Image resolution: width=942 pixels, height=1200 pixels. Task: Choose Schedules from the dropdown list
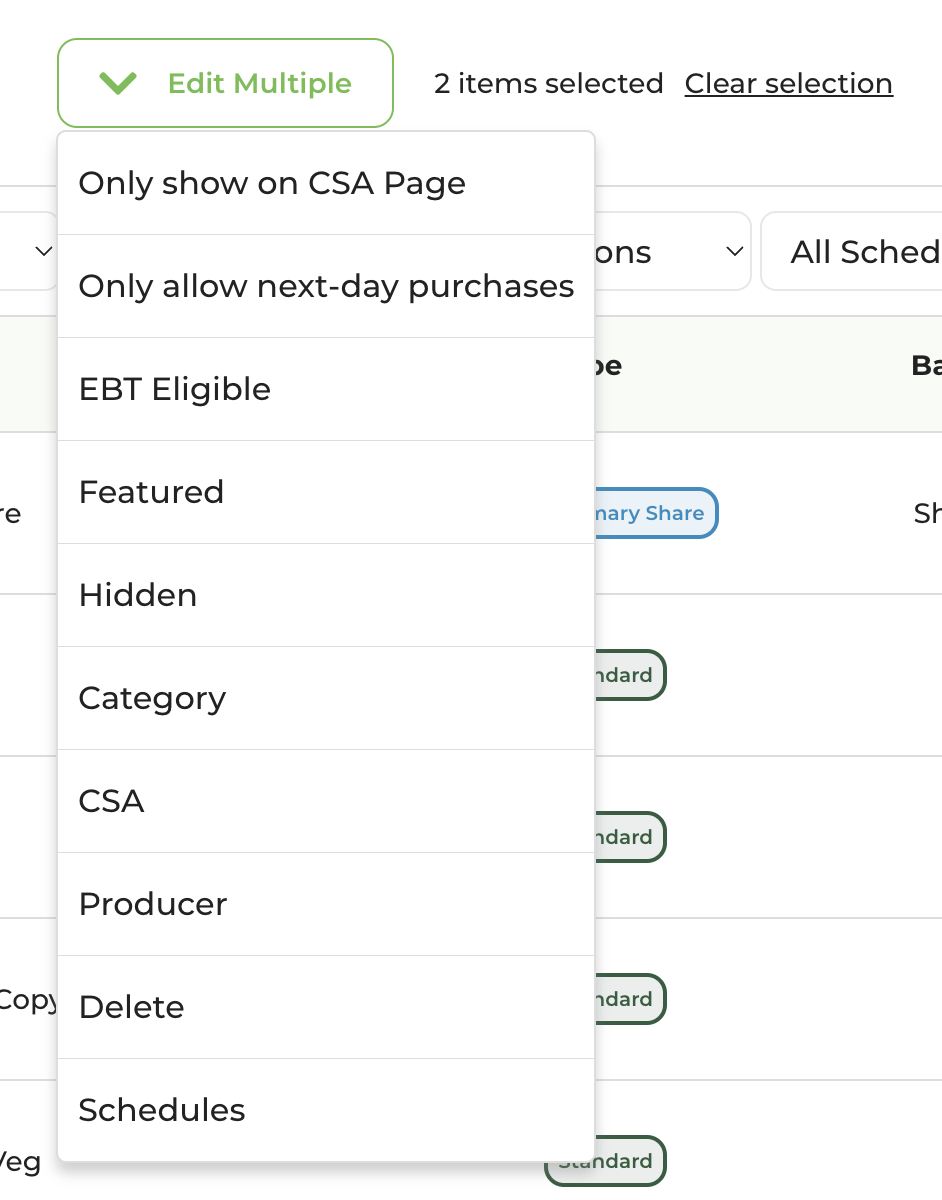[326, 1110]
